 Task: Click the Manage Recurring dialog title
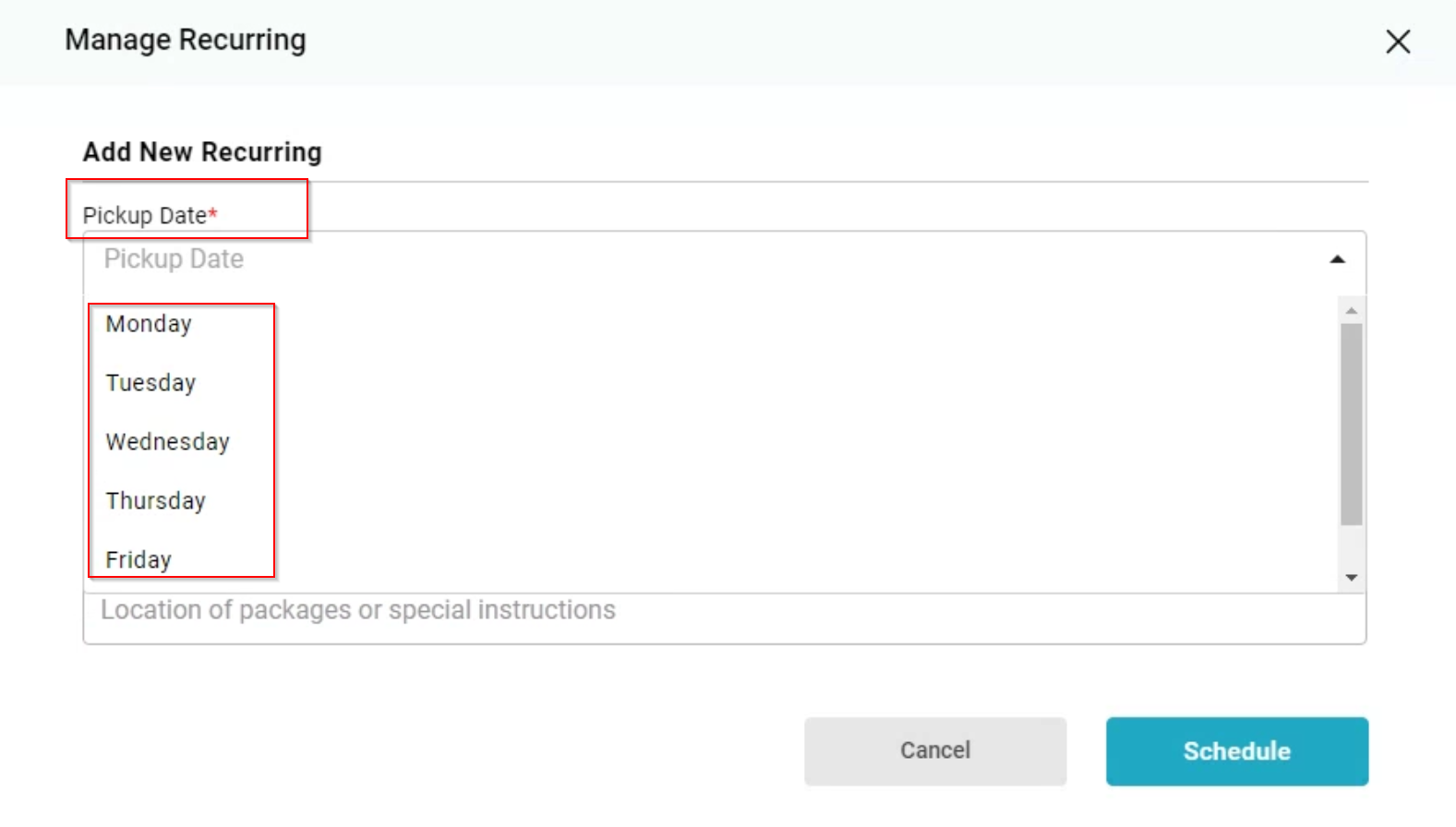[186, 41]
